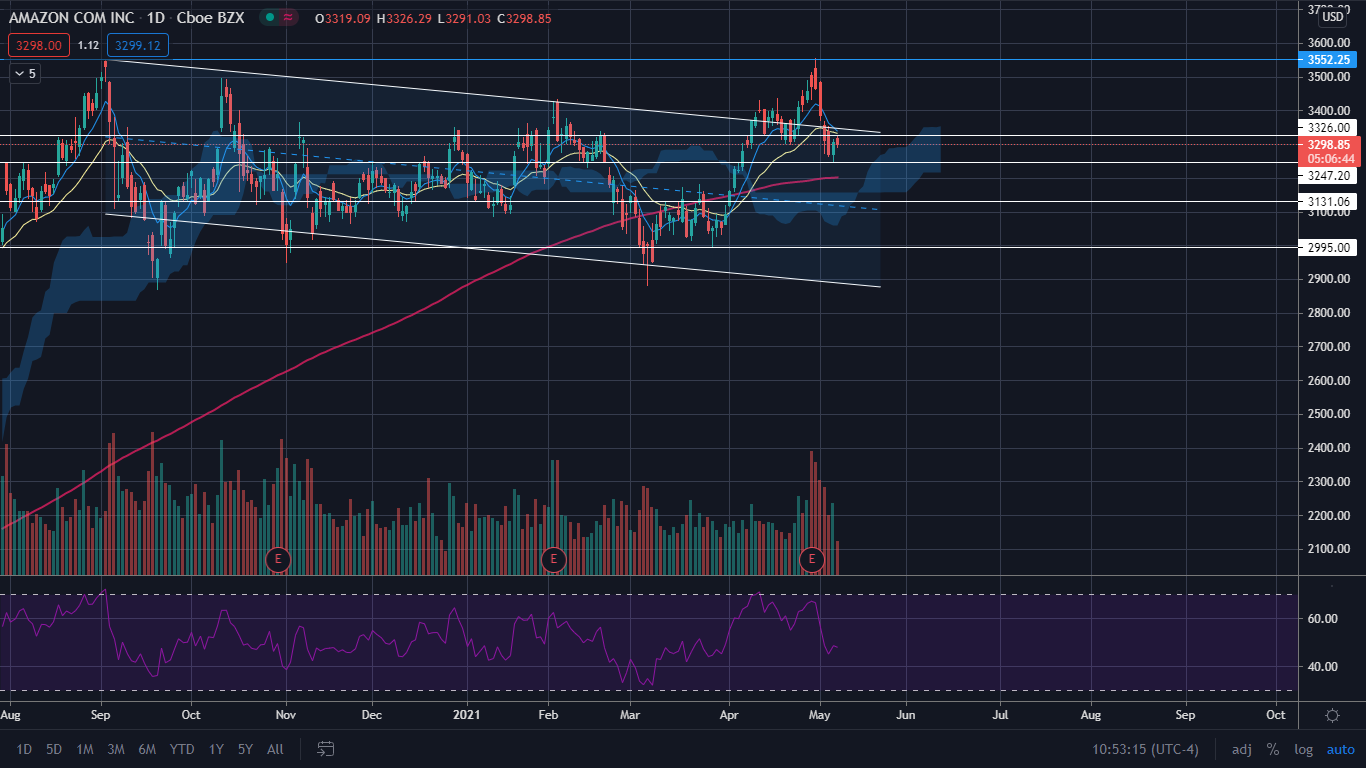Select the 3247.20 price line label
This screenshot has height=768, width=1366.
pyautogui.click(x=1330, y=175)
